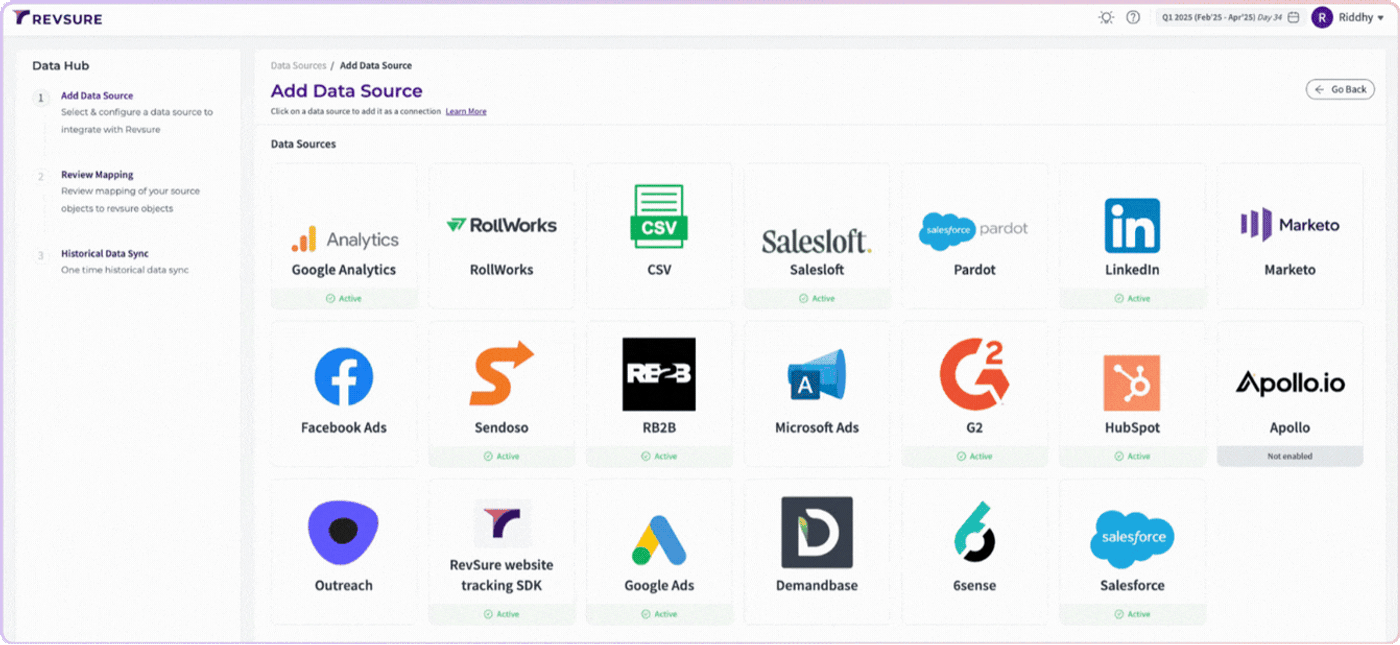Click the Marketo card label
This screenshot has height=645, width=1400.
(x=1290, y=270)
